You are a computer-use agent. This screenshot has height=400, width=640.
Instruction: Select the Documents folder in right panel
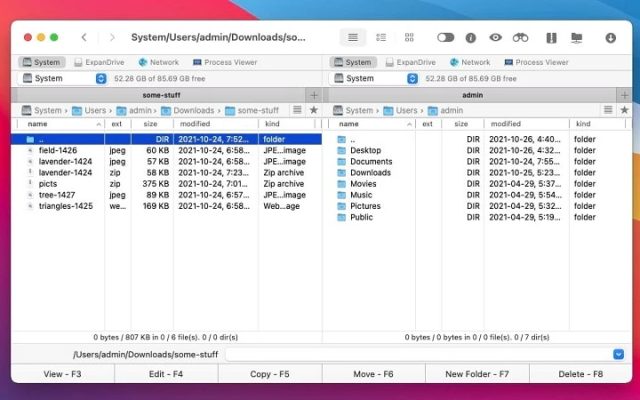[x=371, y=161]
